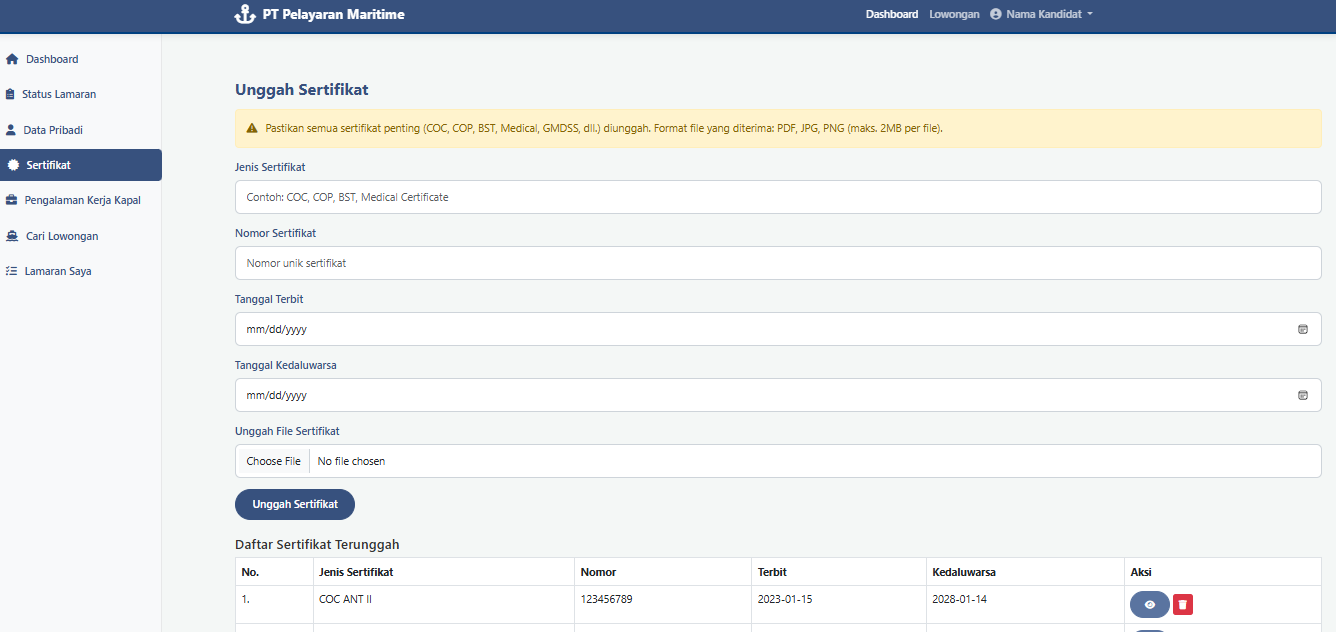The image size is (1336, 632).
Task: Click Dashboard link in top navbar
Action: pos(891,15)
